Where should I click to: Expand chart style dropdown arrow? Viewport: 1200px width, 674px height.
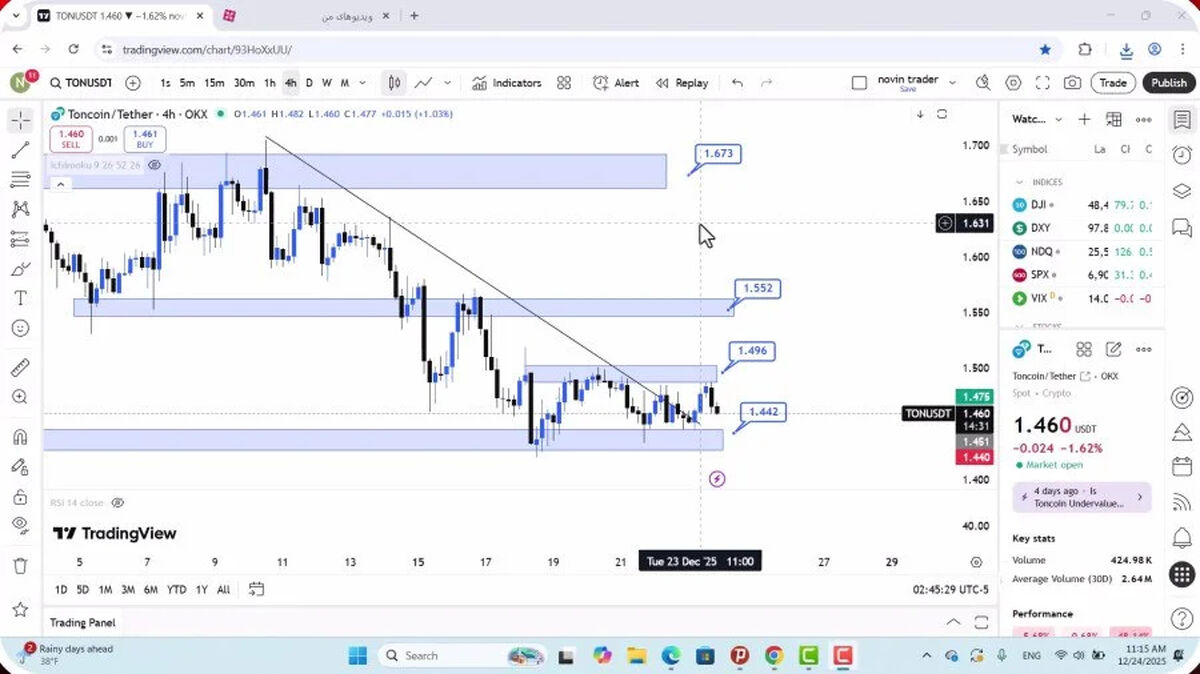[x=447, y=83]
